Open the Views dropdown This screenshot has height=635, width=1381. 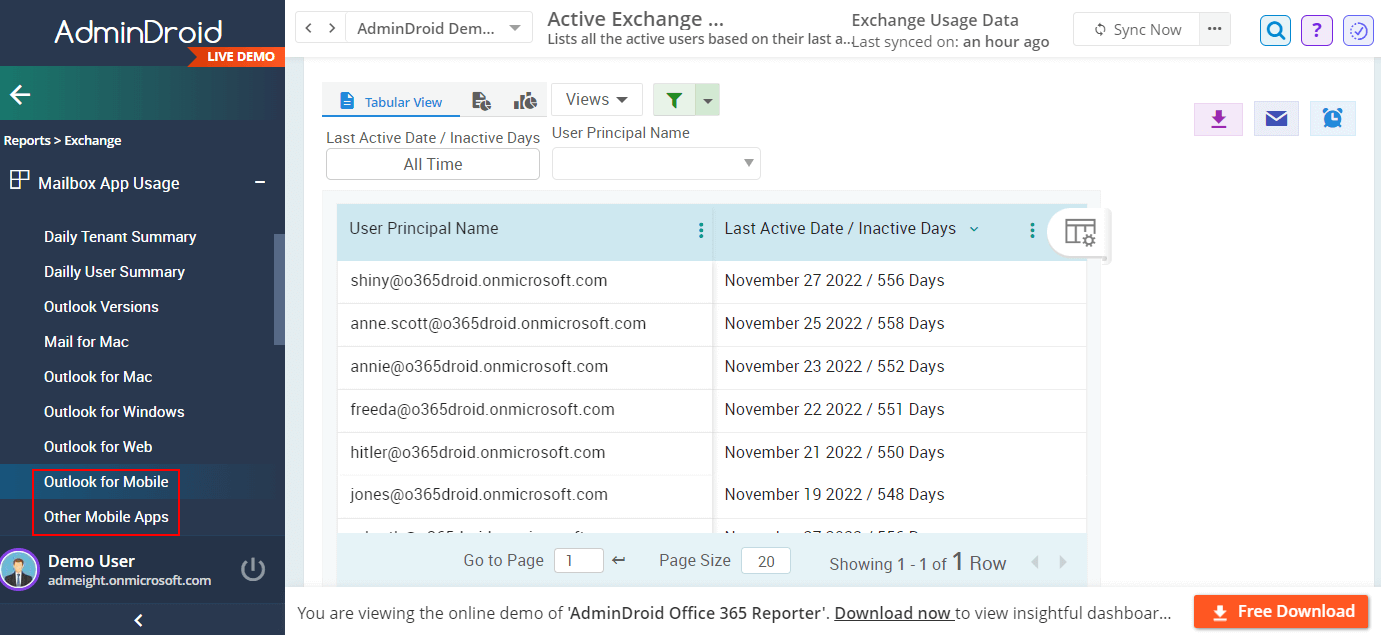596,99
